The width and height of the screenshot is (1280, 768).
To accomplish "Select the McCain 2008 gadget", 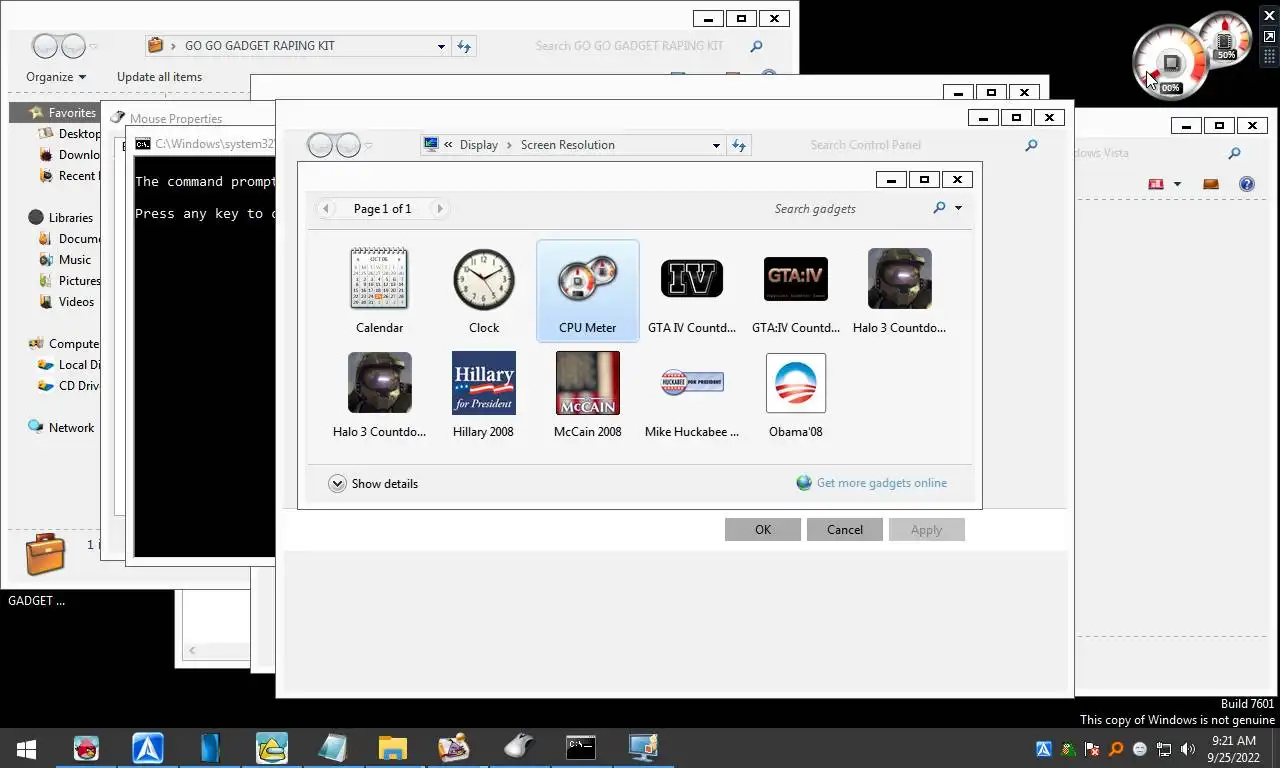I will tap(588, 395).
